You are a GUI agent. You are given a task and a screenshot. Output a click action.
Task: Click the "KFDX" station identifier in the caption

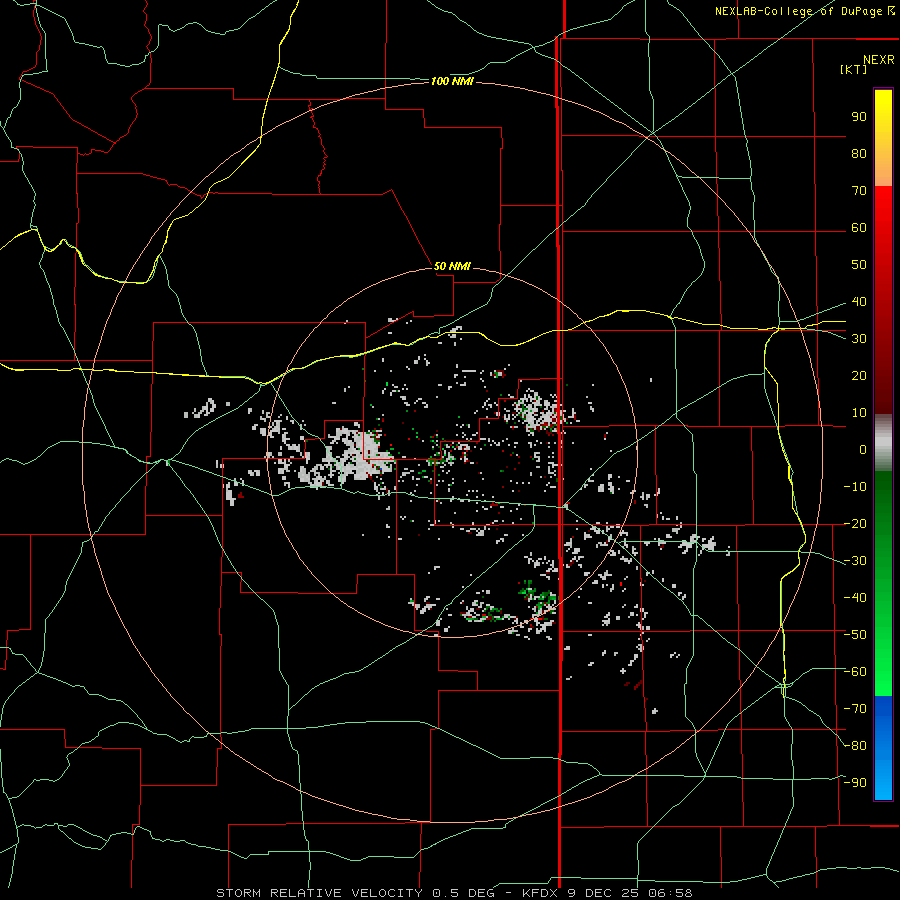tap(542, 893)
